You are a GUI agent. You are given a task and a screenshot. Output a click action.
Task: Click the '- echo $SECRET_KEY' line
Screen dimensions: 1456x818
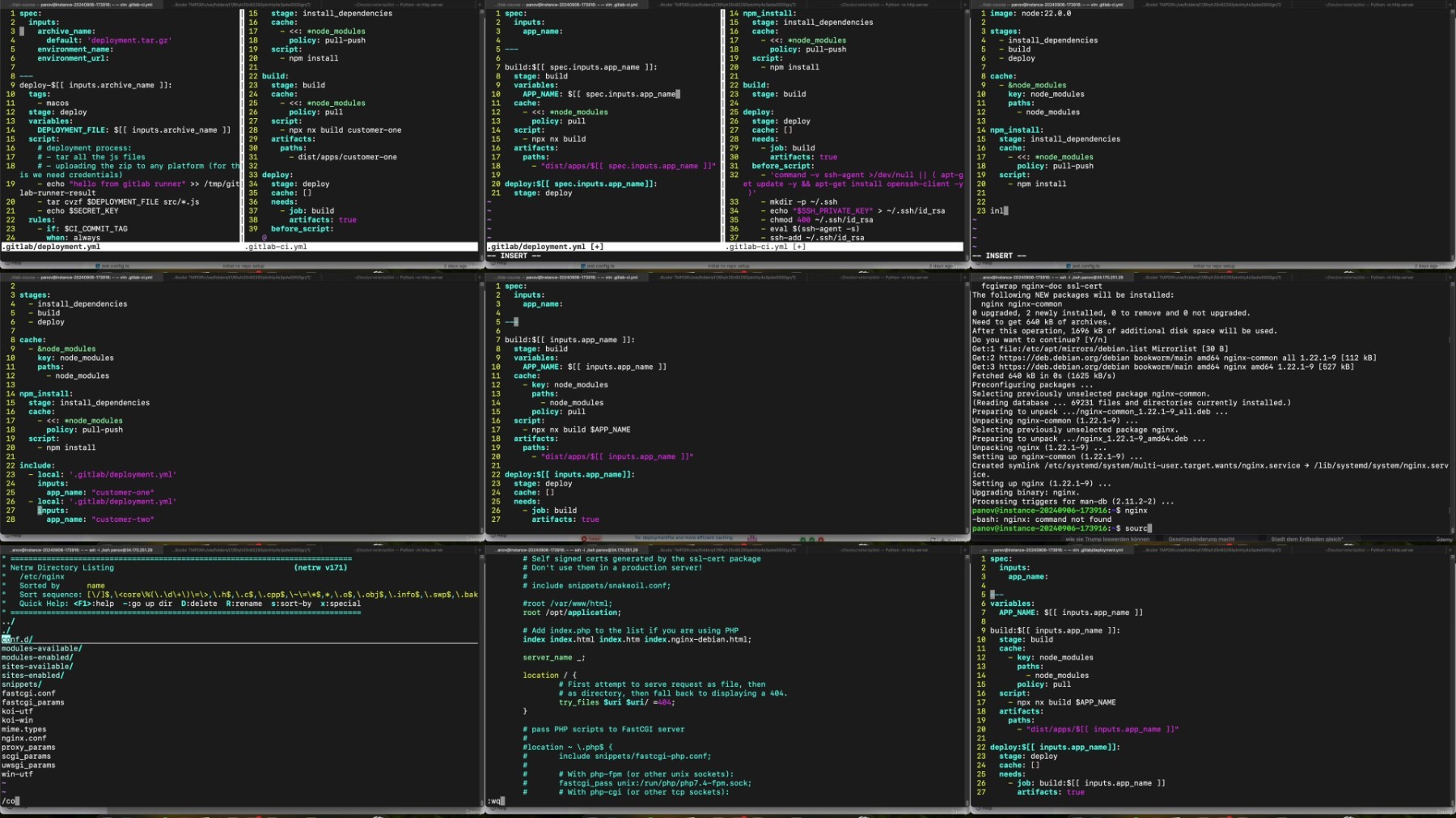78,210
